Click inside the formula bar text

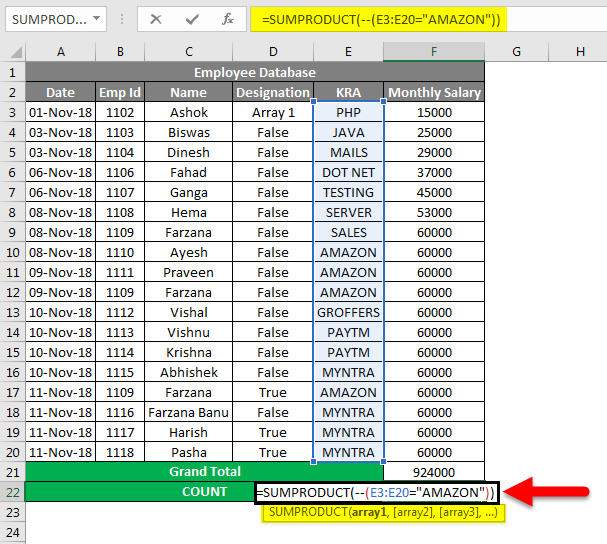pyautogui.click(x=381, y=19)
